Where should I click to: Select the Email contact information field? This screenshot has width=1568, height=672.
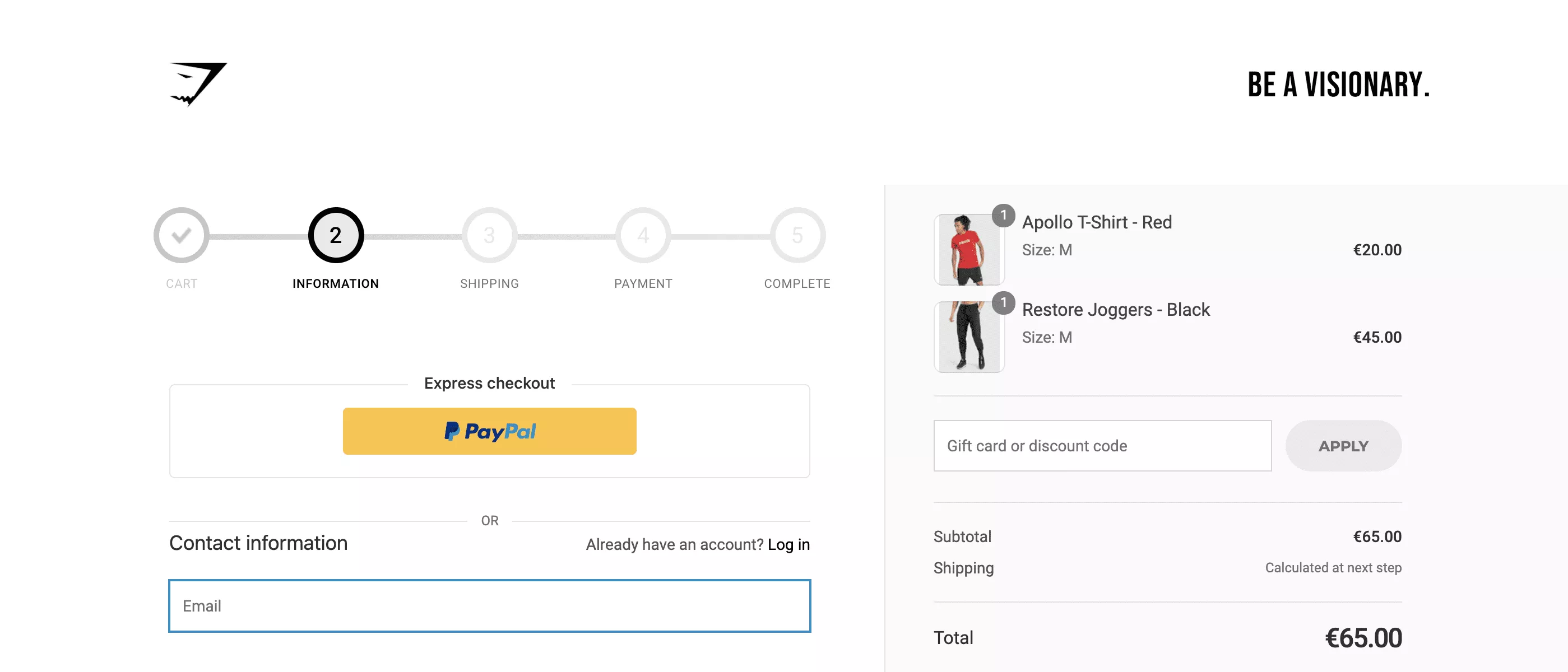coord(490,605)
